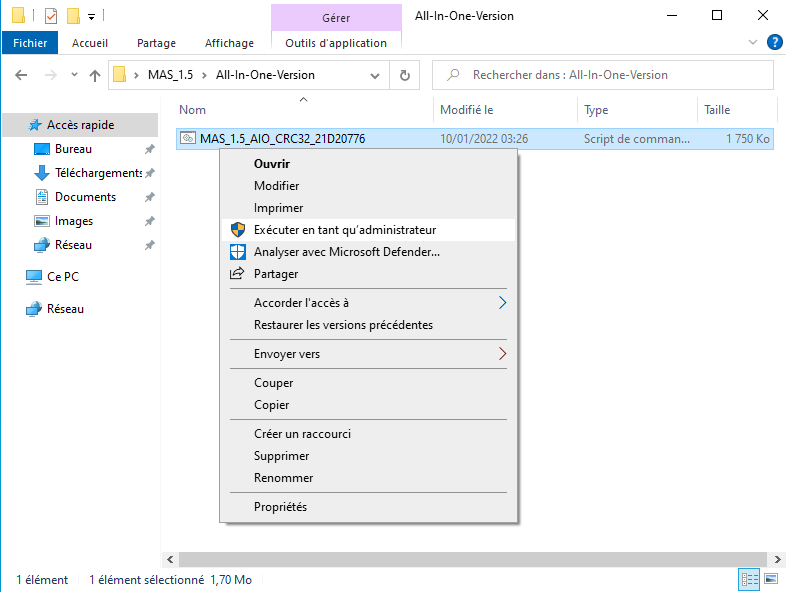Image resolution: width=787 pixels, height=592 pixels.
Task: Click the pin icon next to Images
Action: tap(150, 221)
